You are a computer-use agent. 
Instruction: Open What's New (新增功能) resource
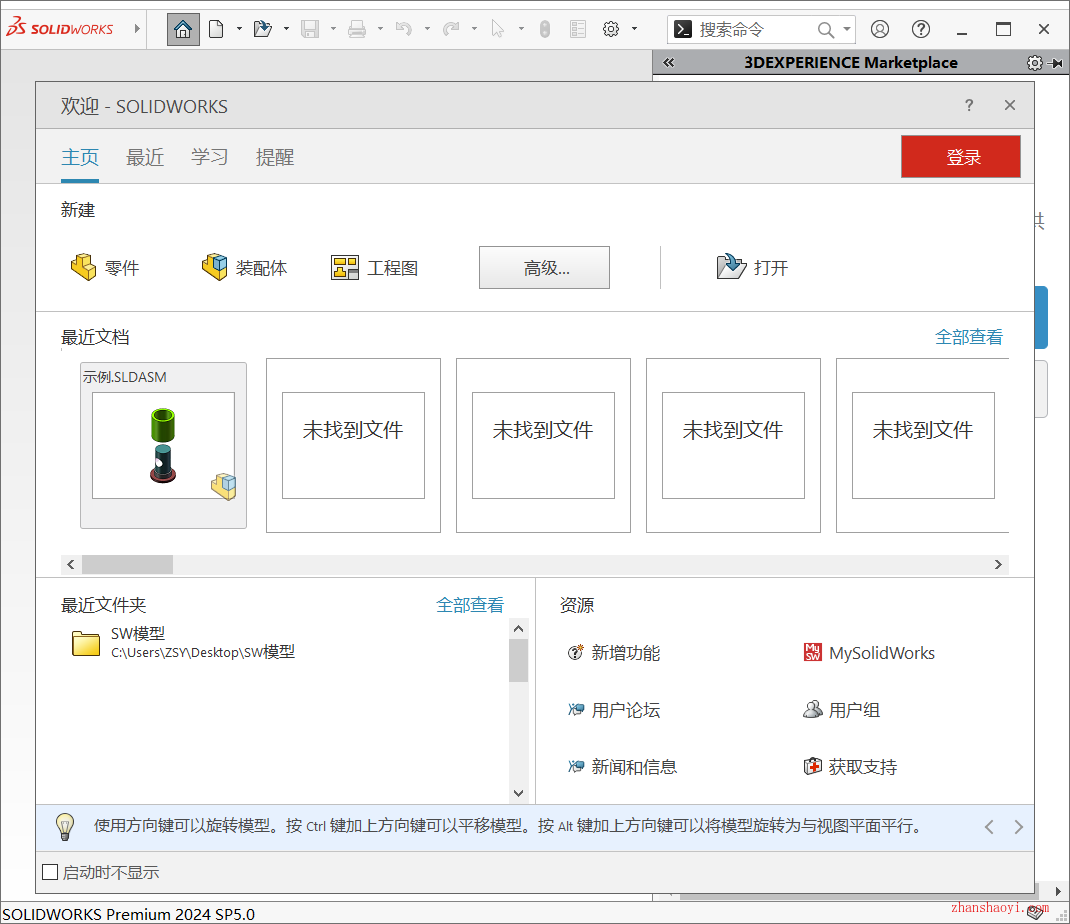tap(613, 653)
